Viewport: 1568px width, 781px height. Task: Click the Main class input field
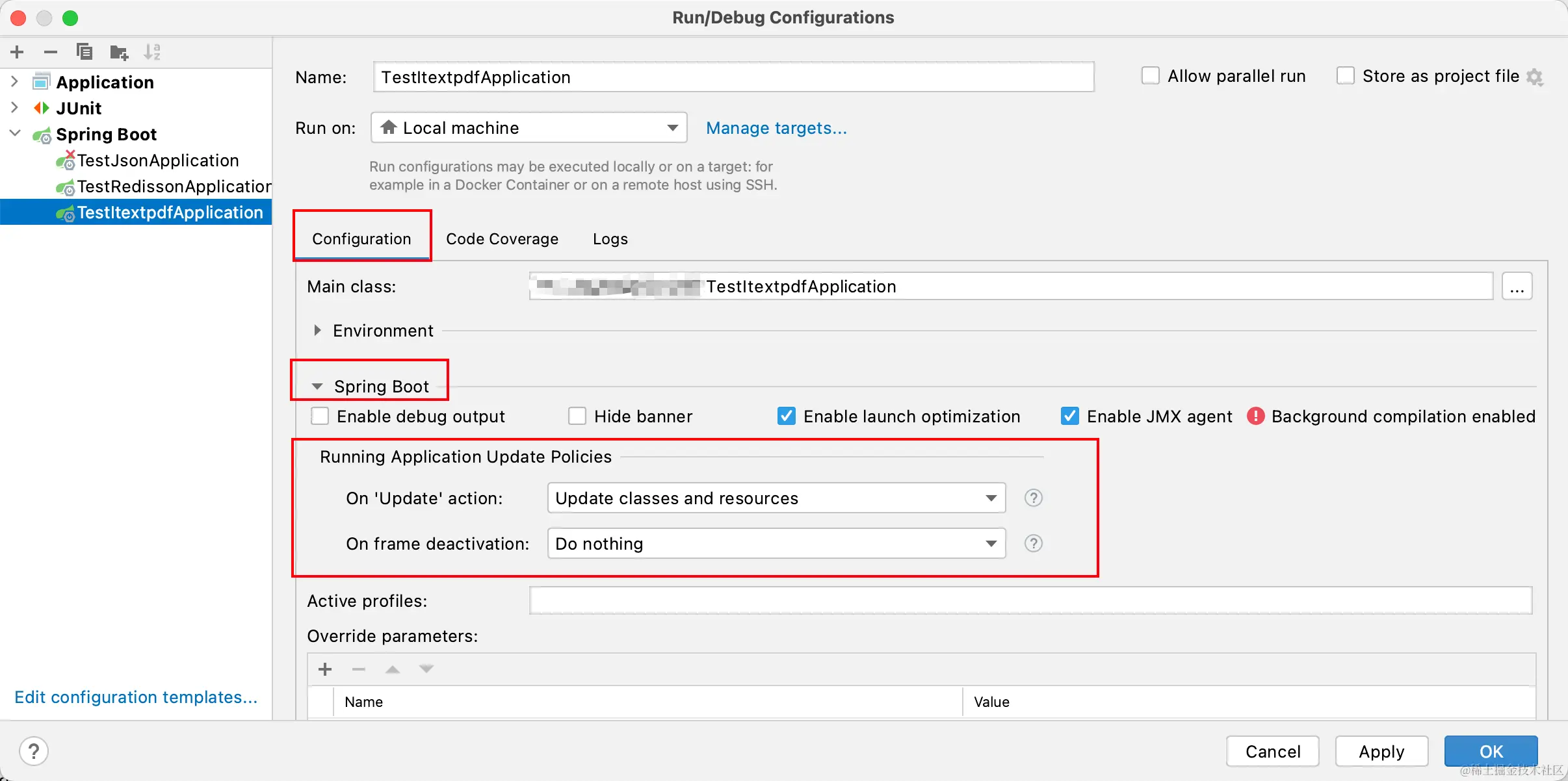(1011, 287)
